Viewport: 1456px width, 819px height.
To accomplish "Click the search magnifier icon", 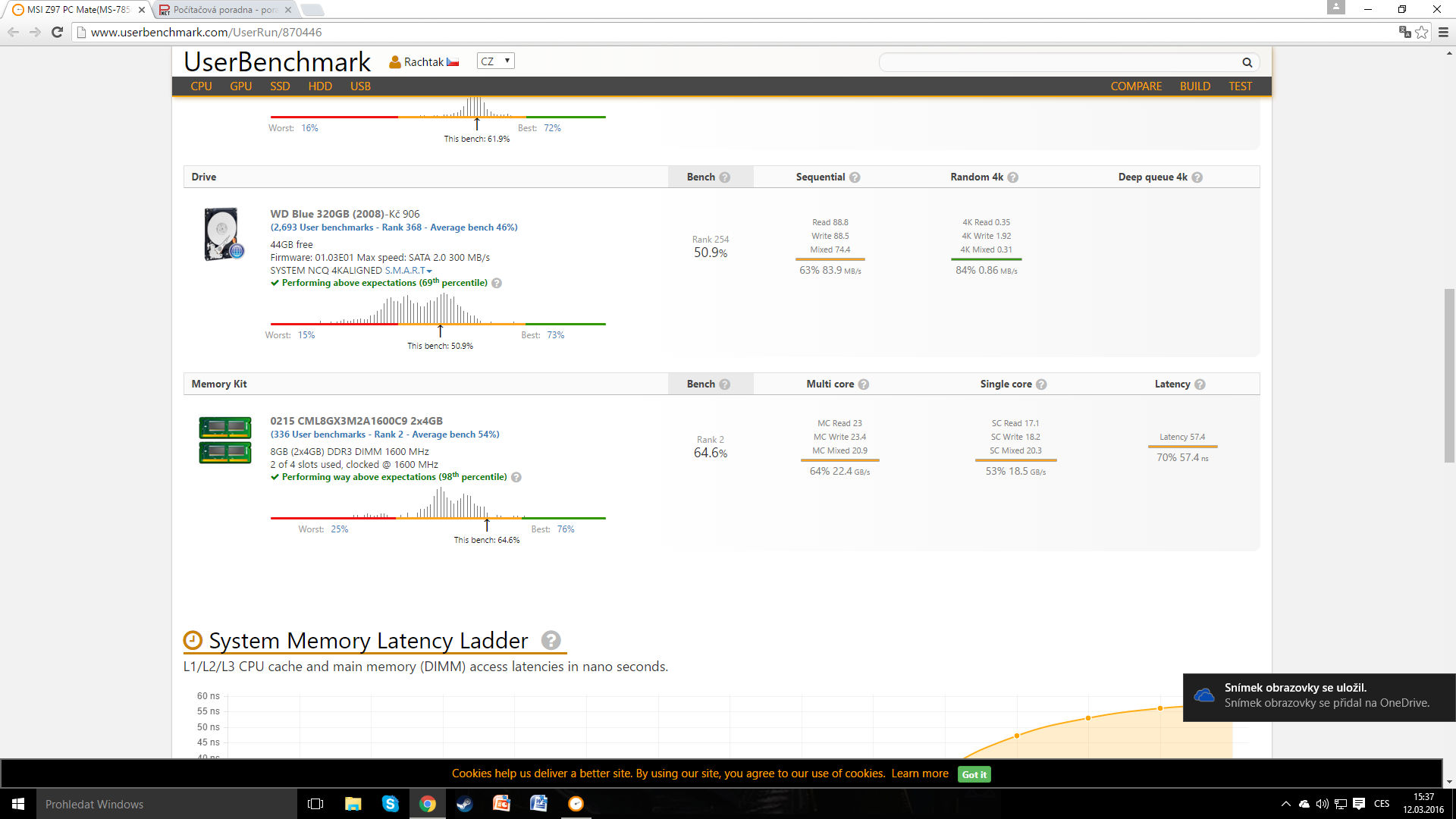I will pyautogui.click(x=1247, y=62).
